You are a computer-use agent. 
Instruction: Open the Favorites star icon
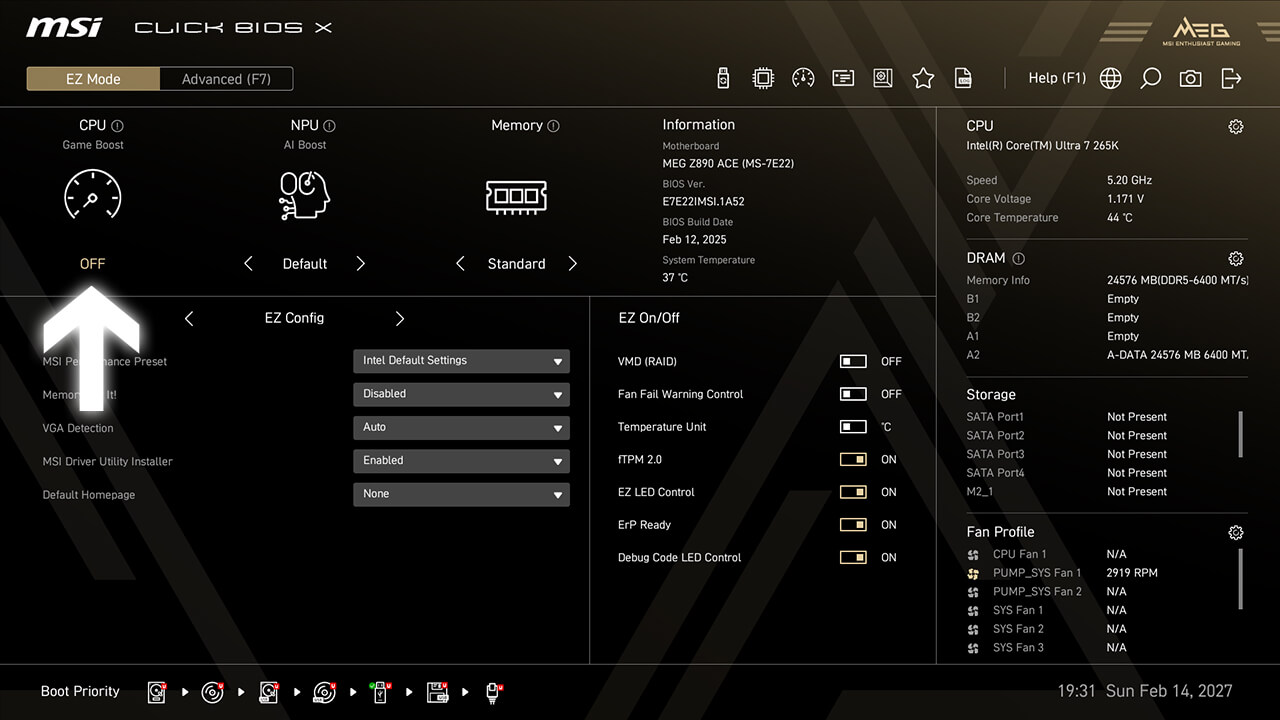pos(923,78)
